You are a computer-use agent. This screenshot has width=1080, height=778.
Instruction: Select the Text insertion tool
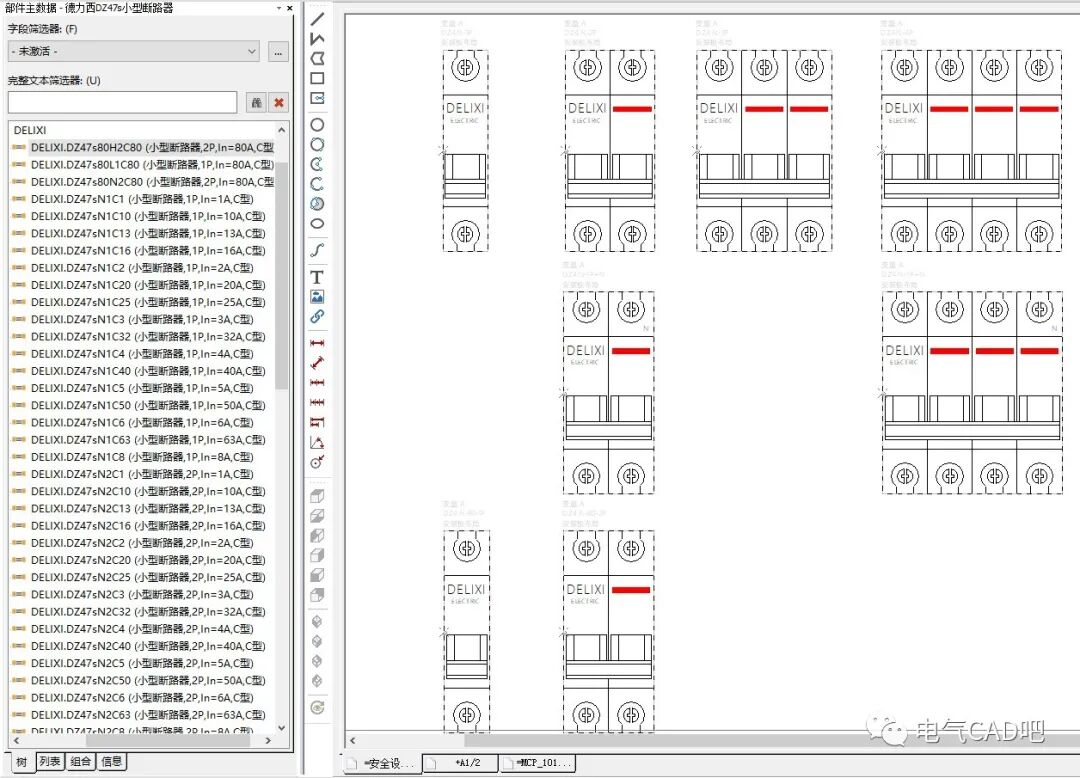tap(317, 277)
